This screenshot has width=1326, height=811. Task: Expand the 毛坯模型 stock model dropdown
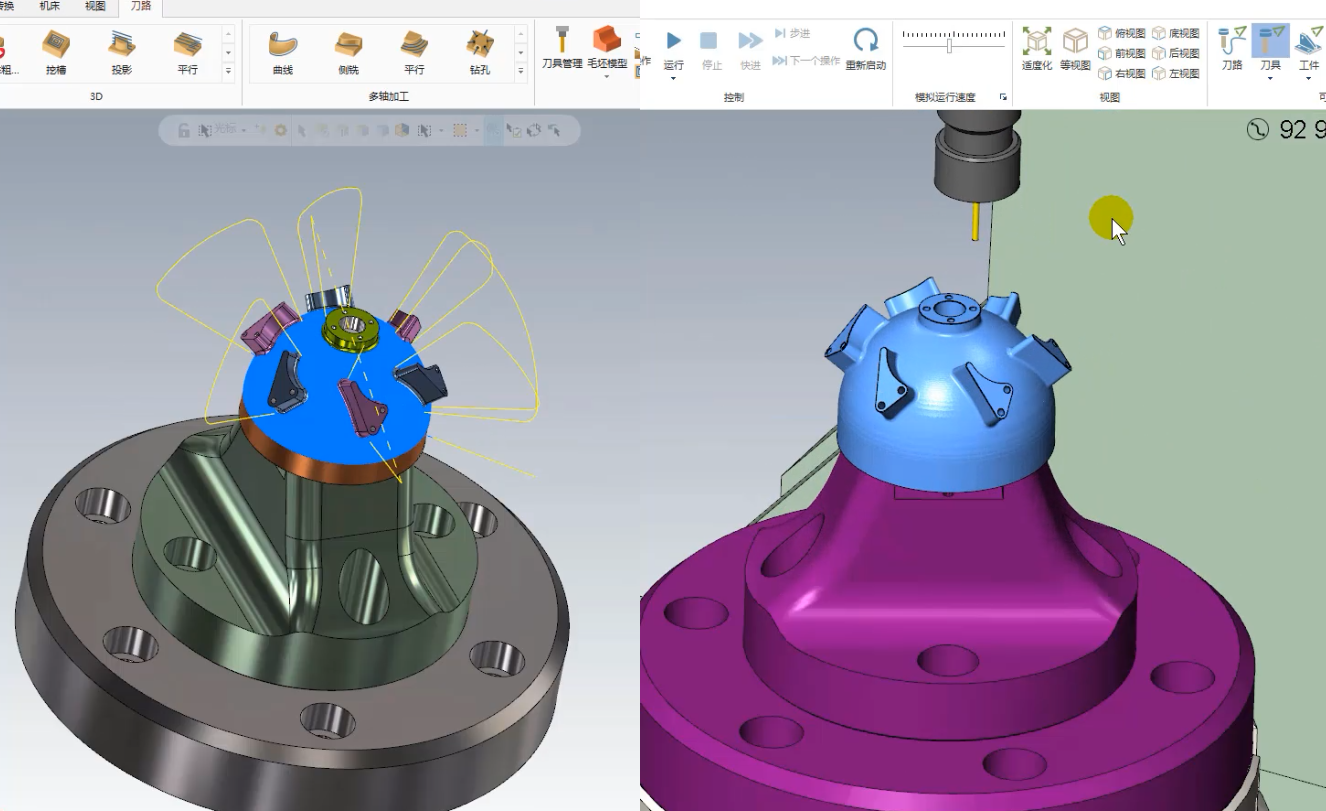(607, 76)
